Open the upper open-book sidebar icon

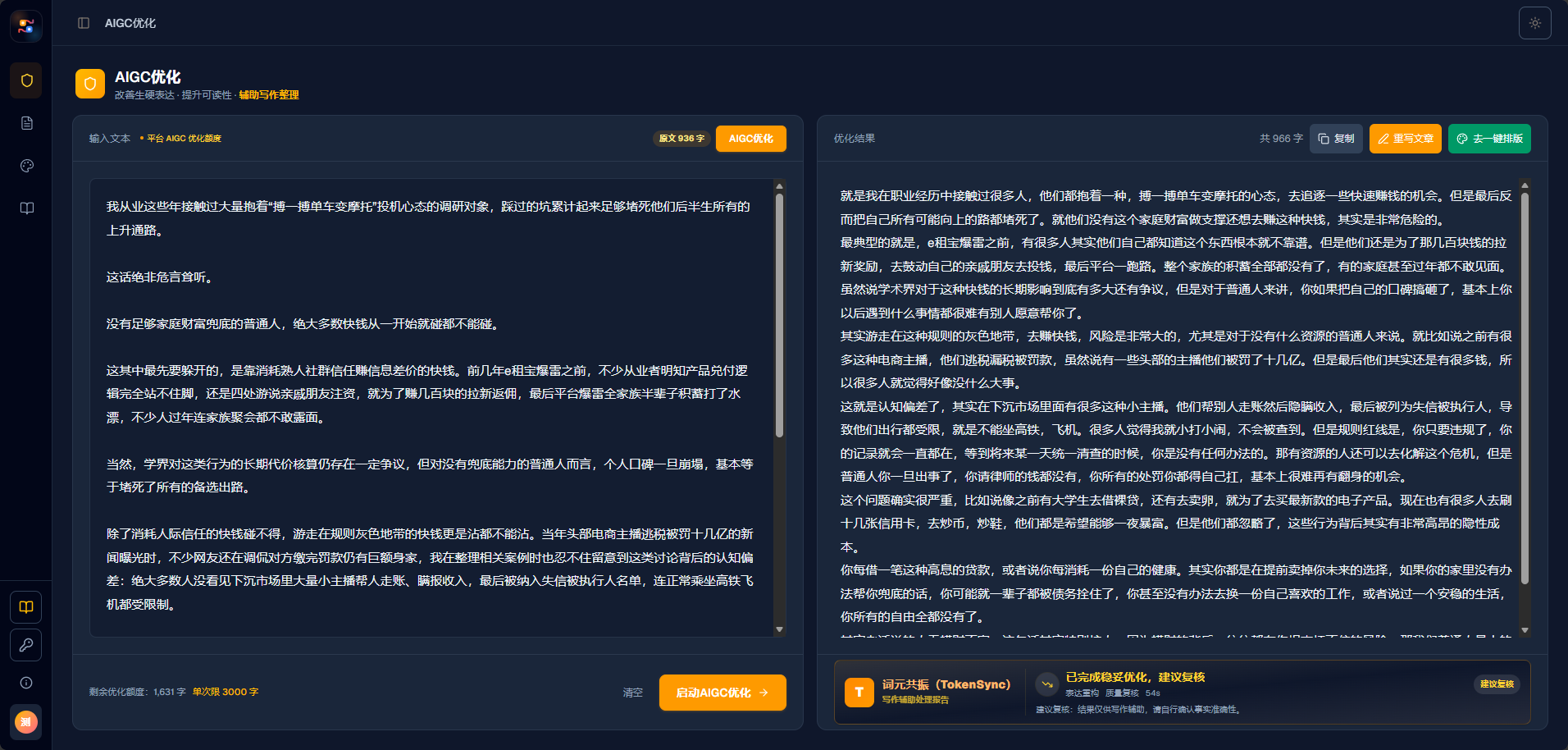click(x=26, y=208)
